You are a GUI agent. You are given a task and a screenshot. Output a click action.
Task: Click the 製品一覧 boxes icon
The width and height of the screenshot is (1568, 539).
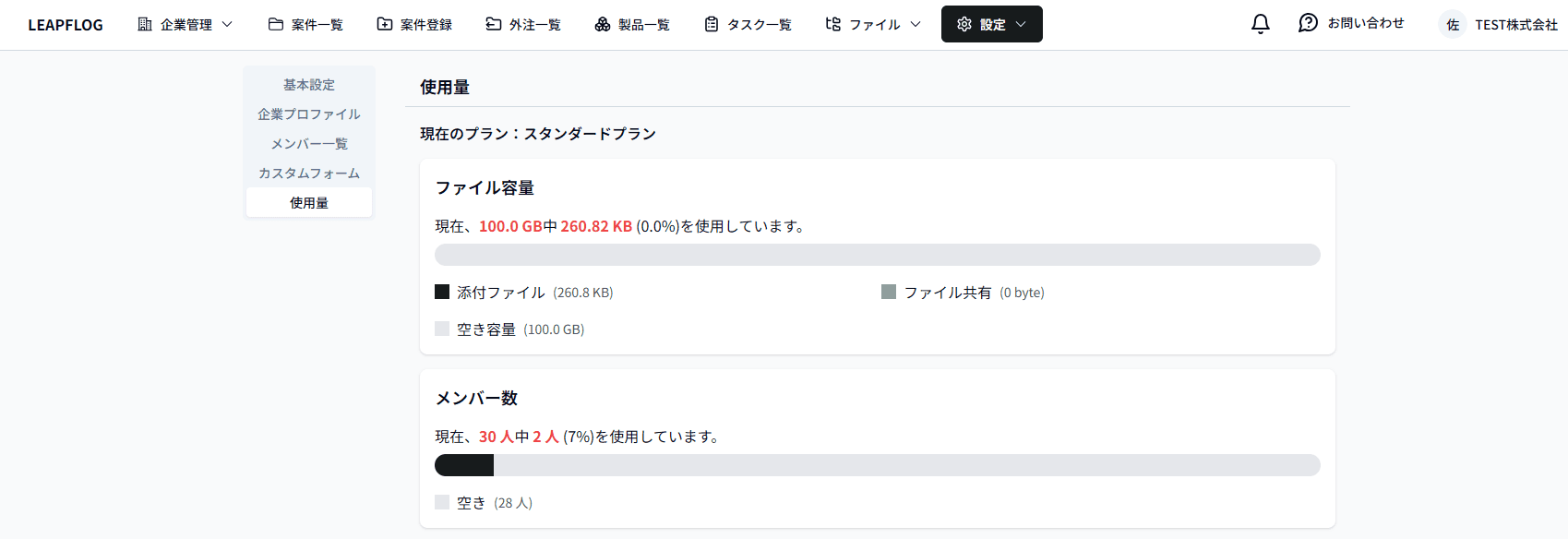(x=603, y=24)
